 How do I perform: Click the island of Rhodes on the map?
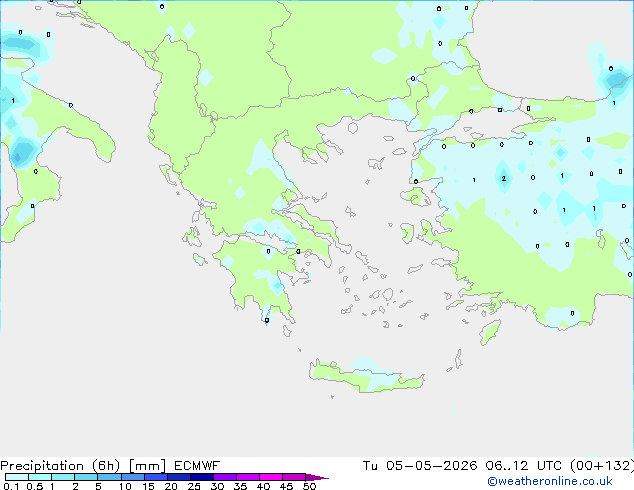point(490,332)
